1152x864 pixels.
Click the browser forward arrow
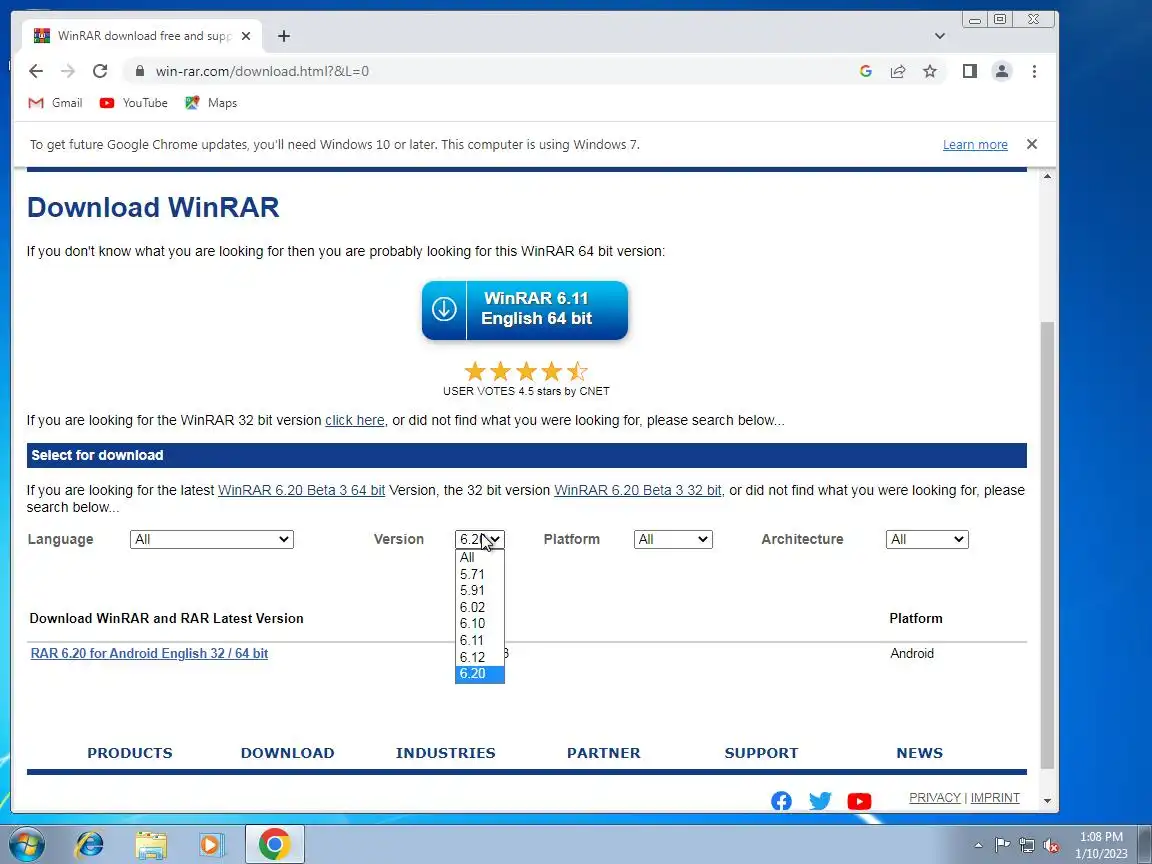(x=68, y=71)
